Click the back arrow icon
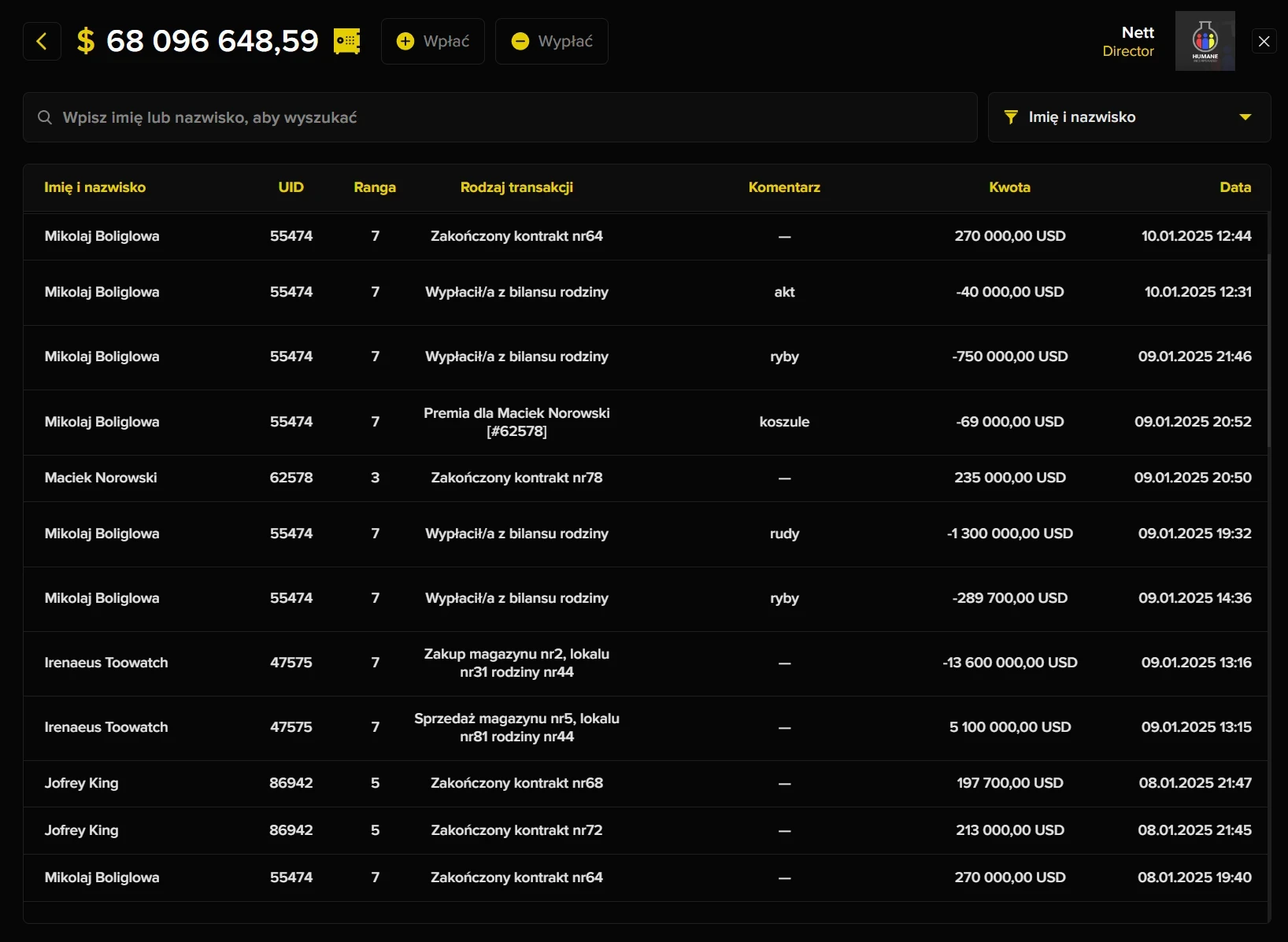This screenshot has width=1288, height=942. click(x=42, y=42)
